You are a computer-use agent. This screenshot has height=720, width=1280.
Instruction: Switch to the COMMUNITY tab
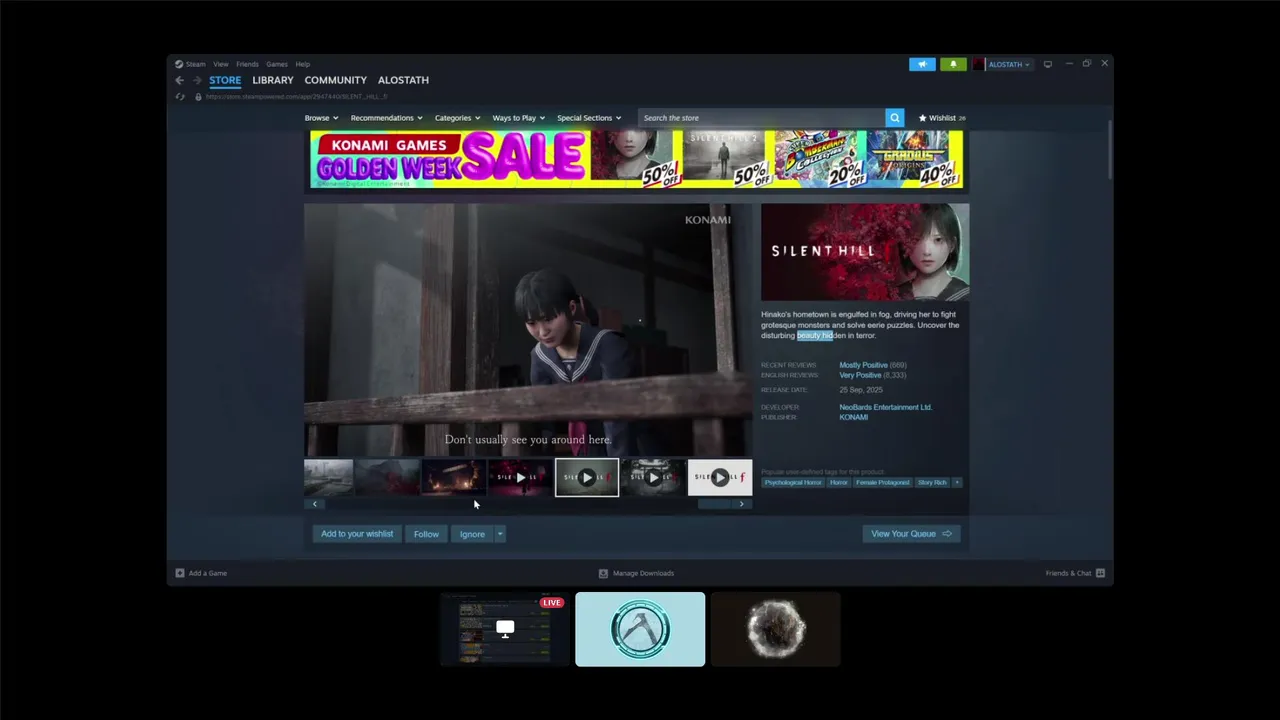(335, 80)
